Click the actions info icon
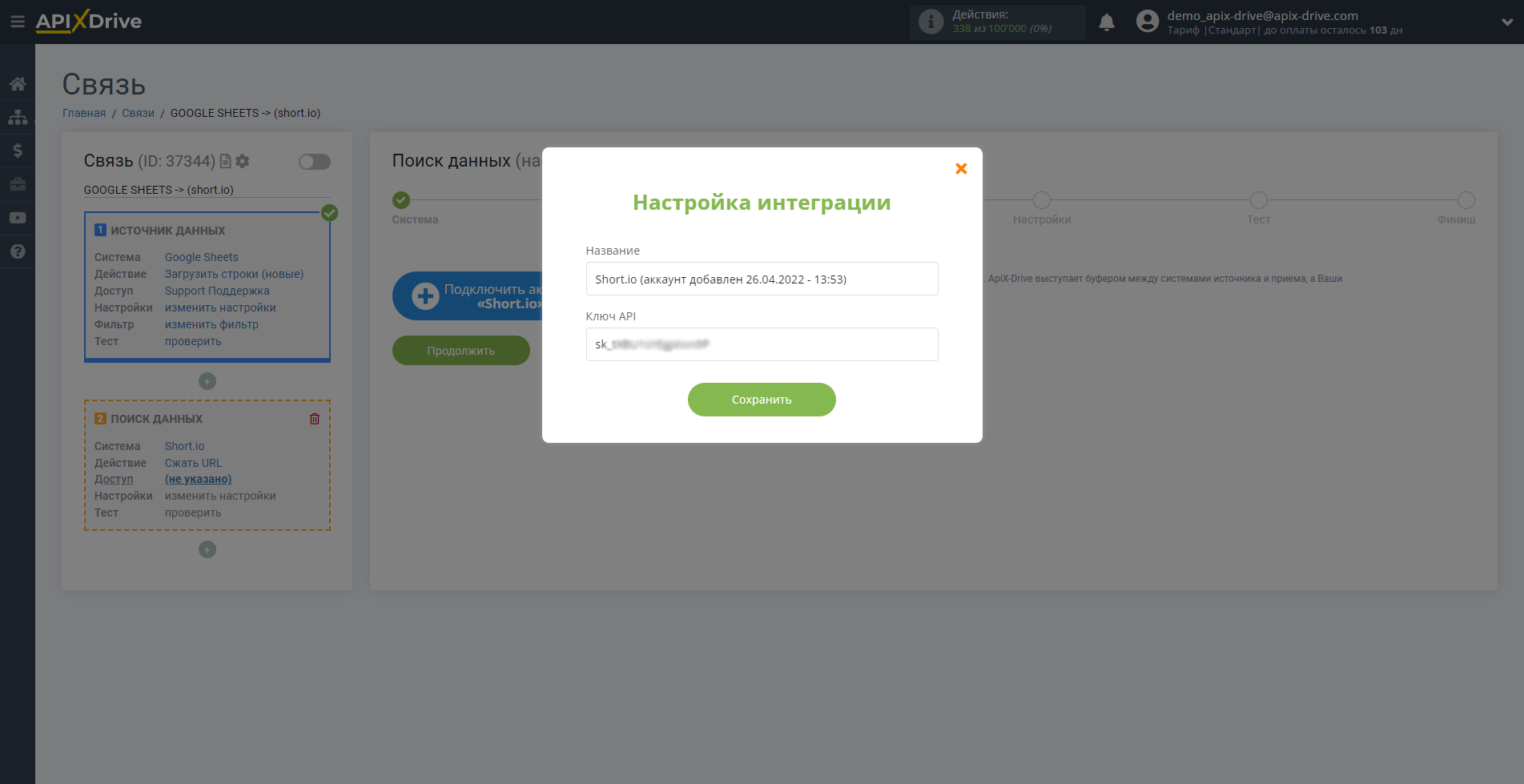The image size is (1524, 784). pos(931,22)
